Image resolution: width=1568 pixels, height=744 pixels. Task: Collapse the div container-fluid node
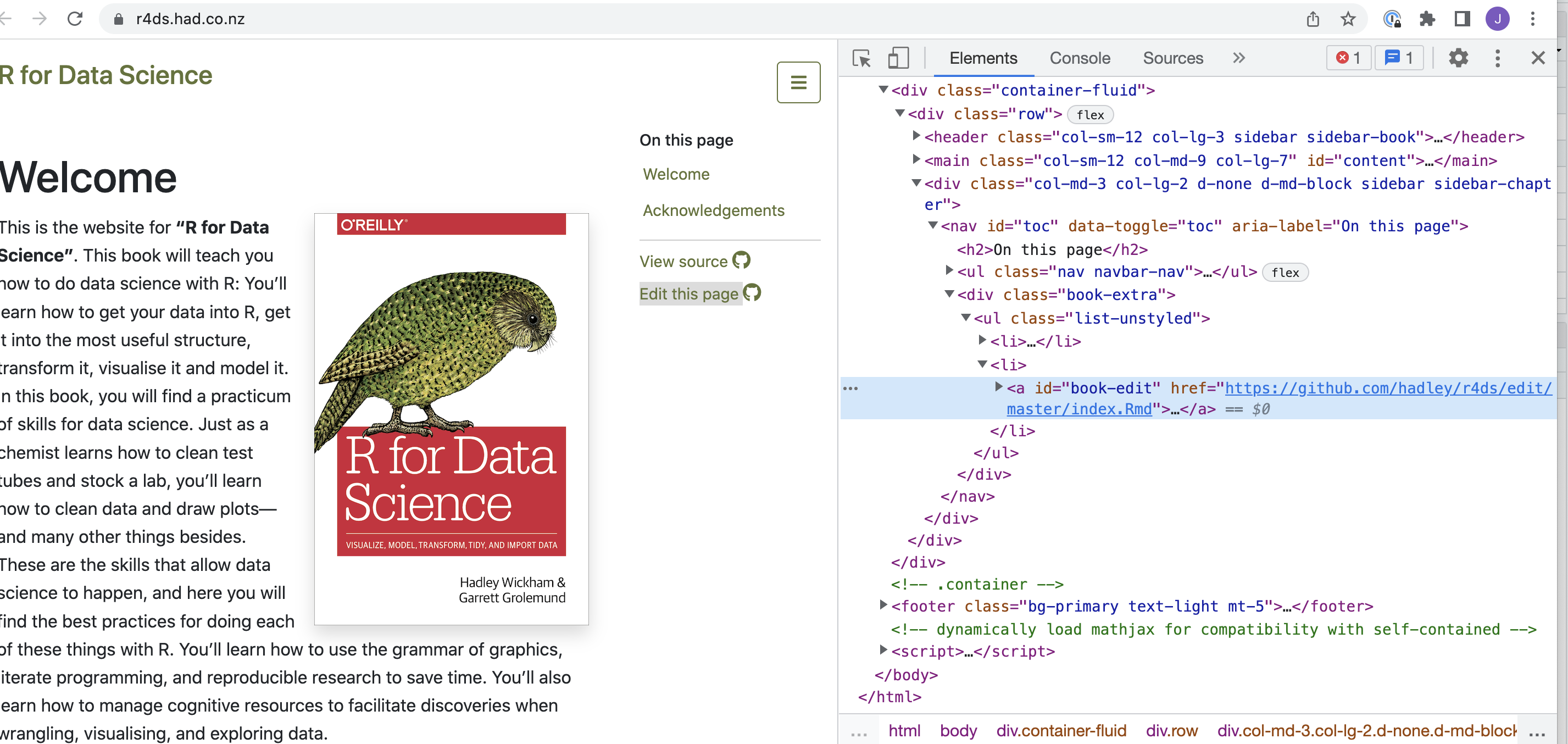[883, 90]
